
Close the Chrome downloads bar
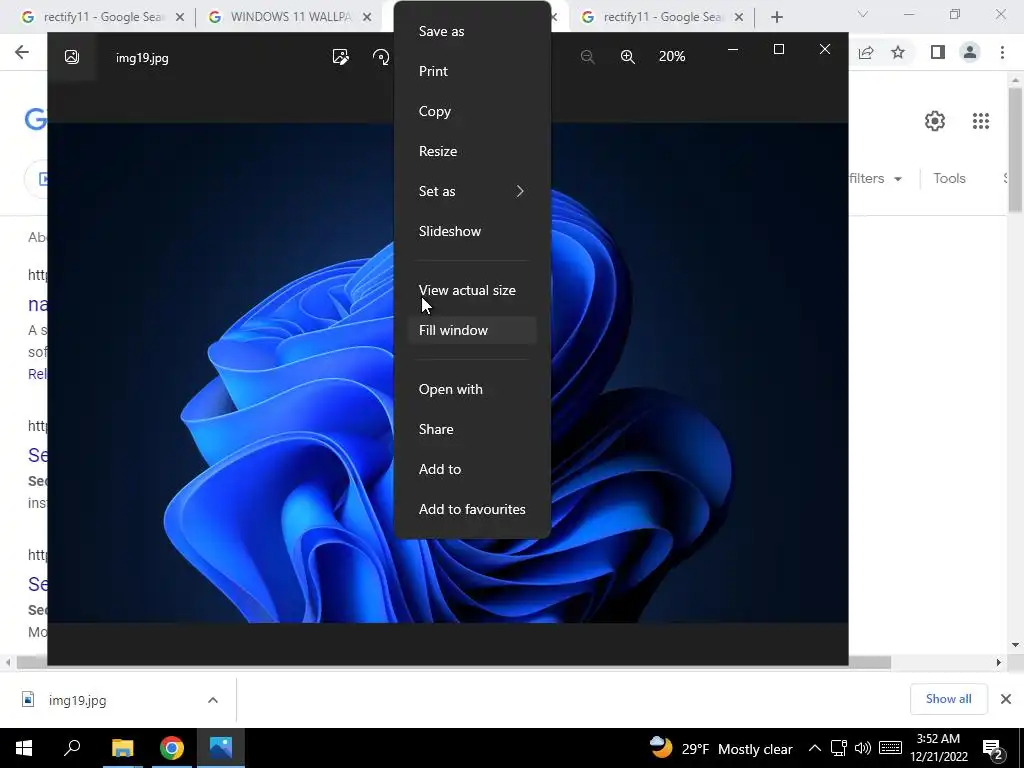coord(1006,699)
